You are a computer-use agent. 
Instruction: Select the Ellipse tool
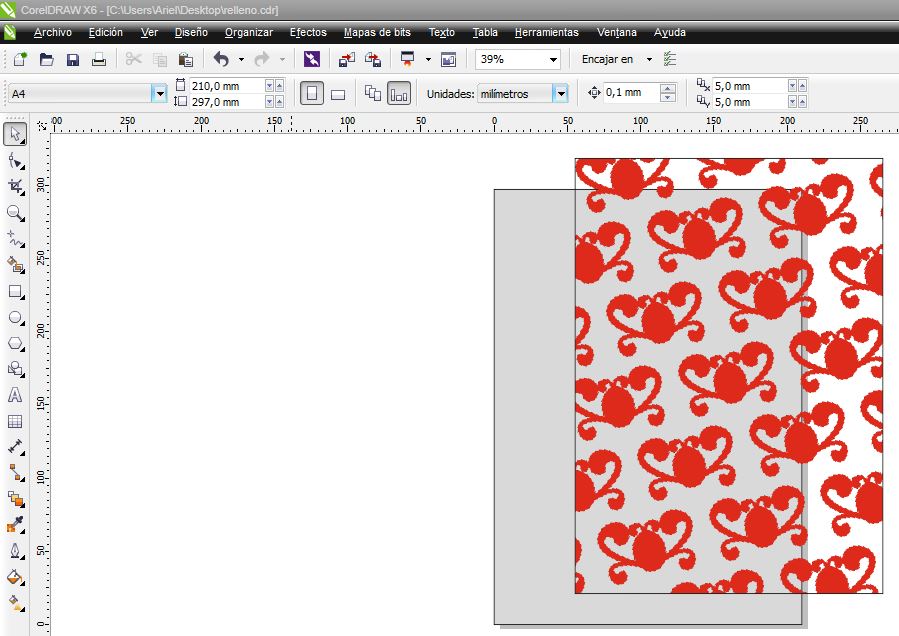[15, 317]
